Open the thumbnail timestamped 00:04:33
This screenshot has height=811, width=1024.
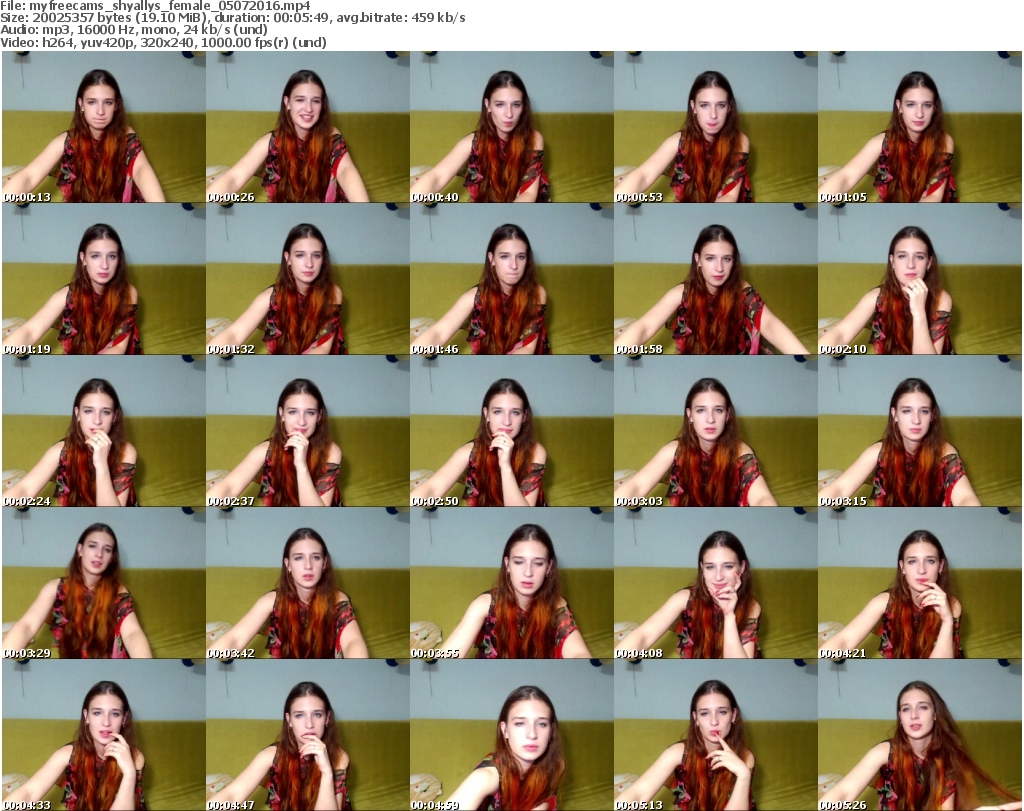click(104, 735)
